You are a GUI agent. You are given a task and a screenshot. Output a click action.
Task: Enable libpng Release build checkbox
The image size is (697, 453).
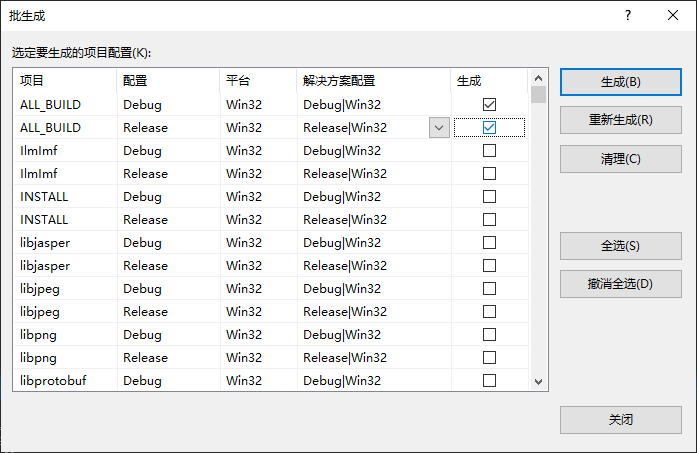click(489, 357)
